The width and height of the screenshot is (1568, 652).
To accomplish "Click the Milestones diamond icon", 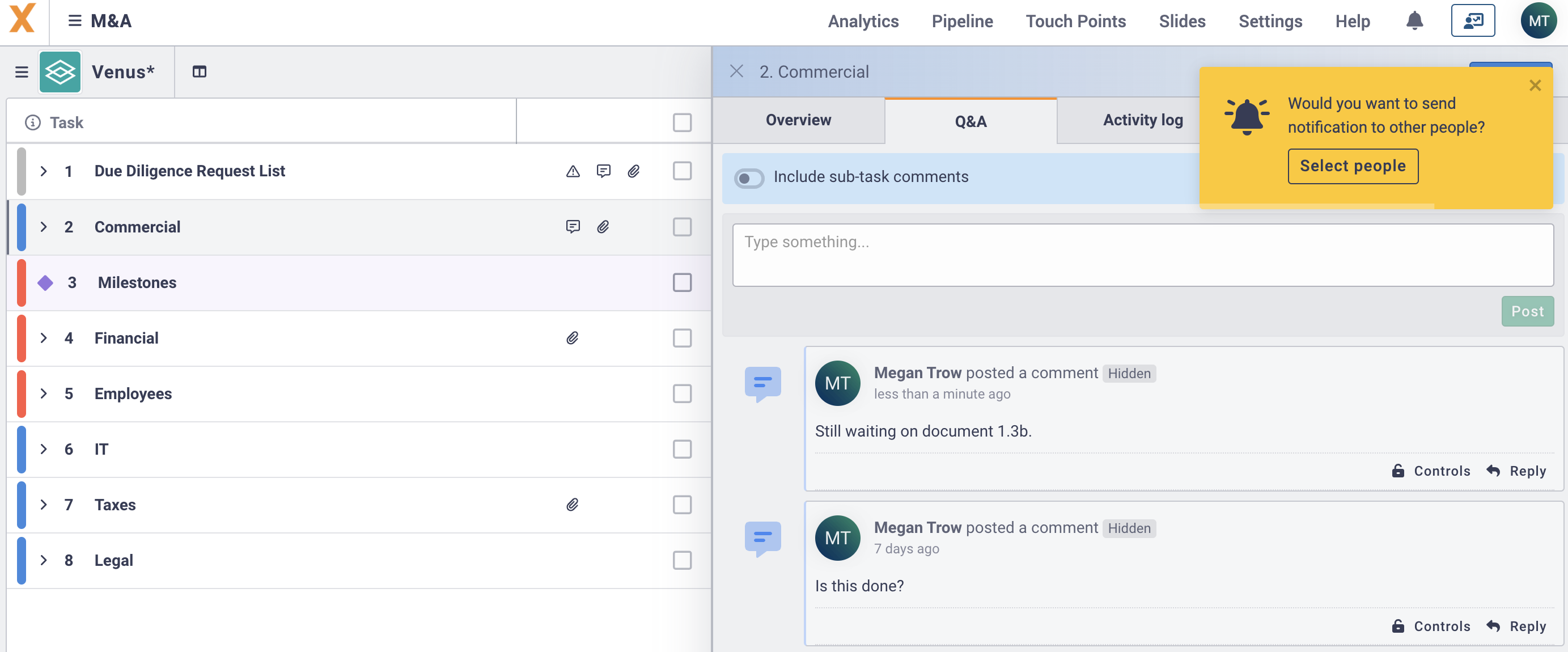I will click(45, 283).
